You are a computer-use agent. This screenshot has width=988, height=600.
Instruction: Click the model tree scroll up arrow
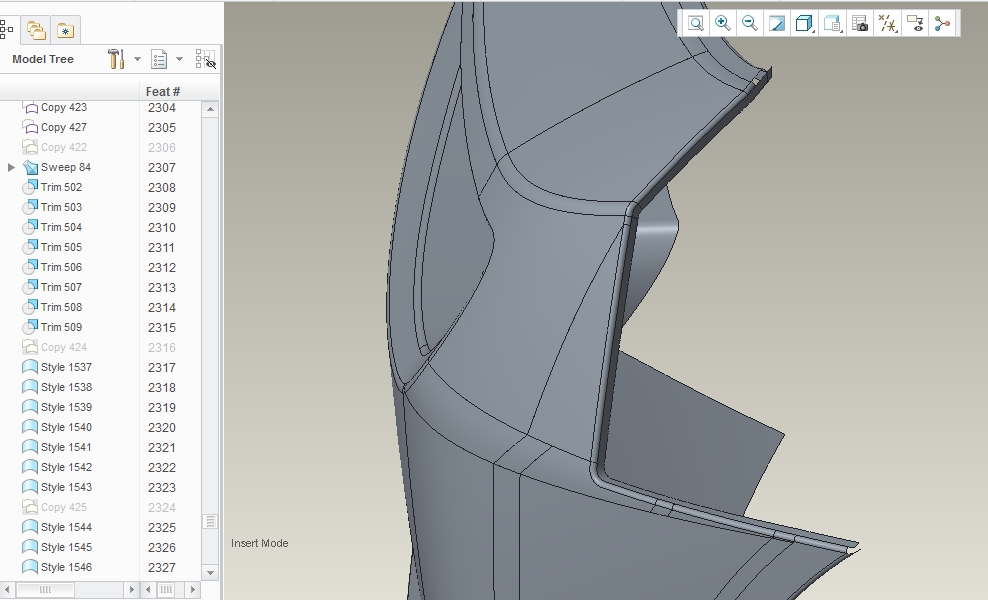210,109
